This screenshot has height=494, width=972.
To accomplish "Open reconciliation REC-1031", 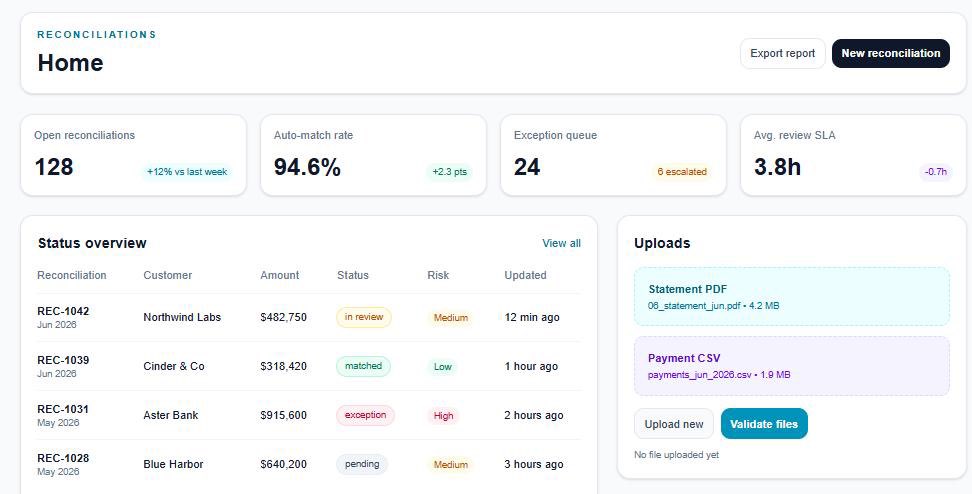I will pos(63,409).
